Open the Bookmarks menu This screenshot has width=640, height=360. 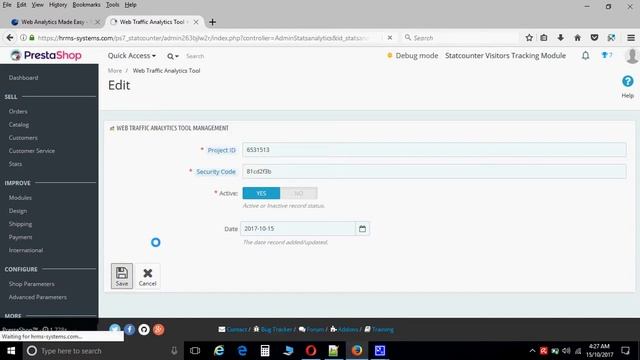(86, 5)
